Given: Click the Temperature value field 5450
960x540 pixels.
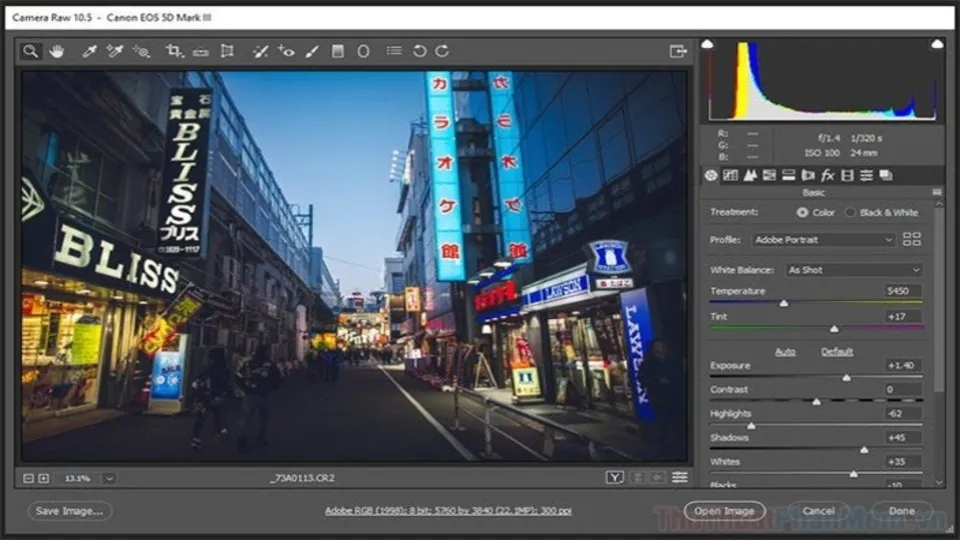Looking at the screenshot, I should [x=903, y=291].
